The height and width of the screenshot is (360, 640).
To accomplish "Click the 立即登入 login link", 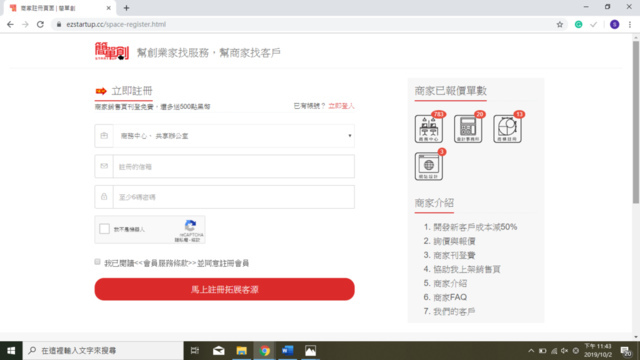I will click(x=341, y=106).
